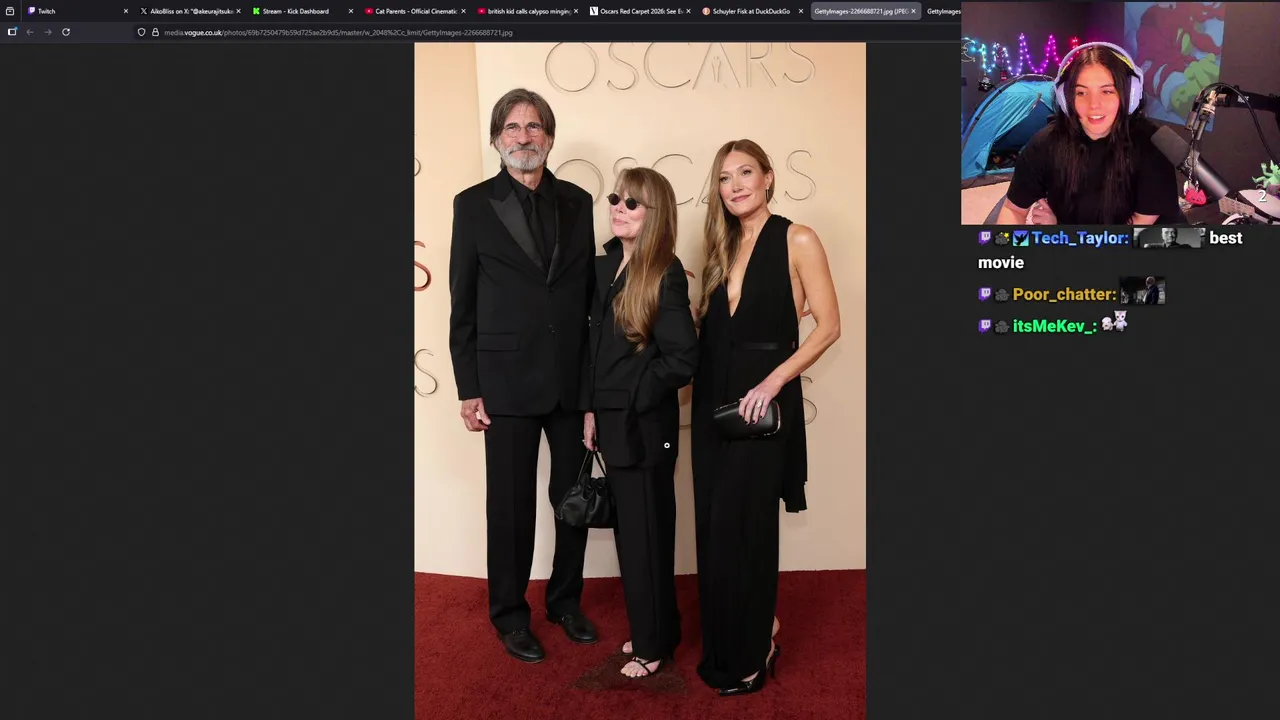
Task: Close the Cat Parents tab
Action: [463, 11]
